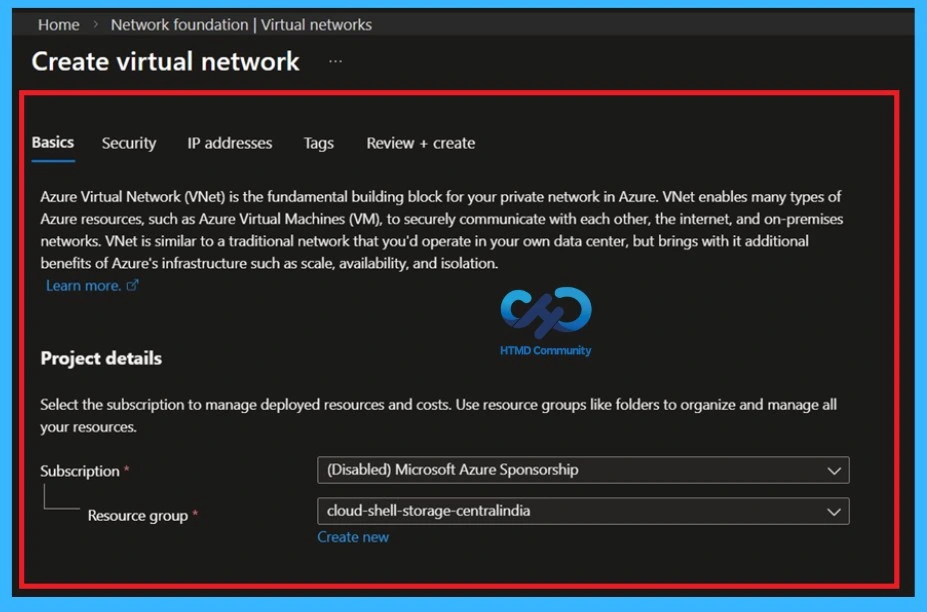
Task: Open the ellipsis menu beside the page title
Action: point(335,62)
